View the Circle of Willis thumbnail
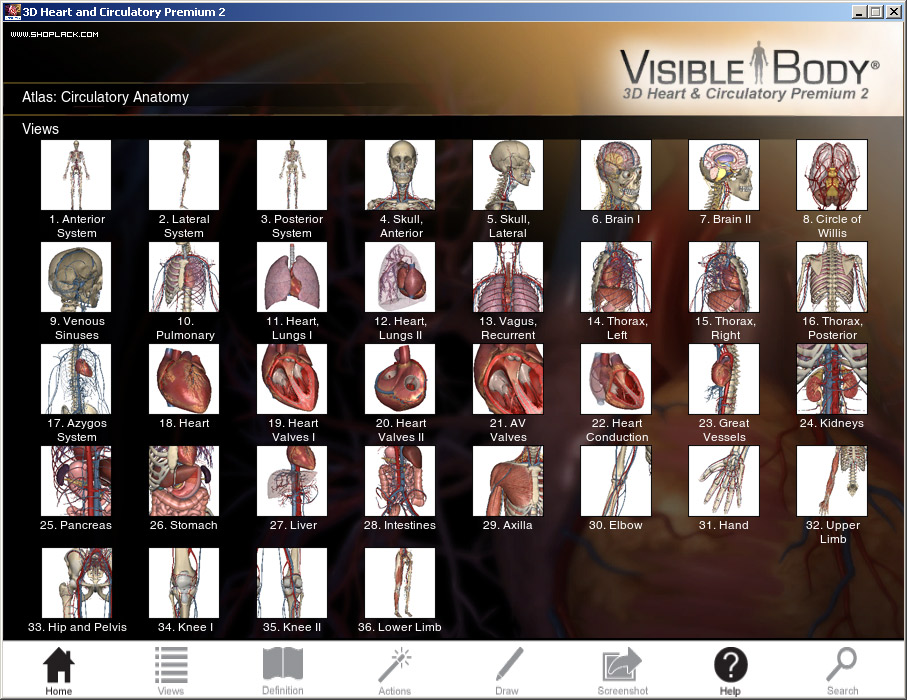The height and width of the screenshot is (700, 907). 832,175
